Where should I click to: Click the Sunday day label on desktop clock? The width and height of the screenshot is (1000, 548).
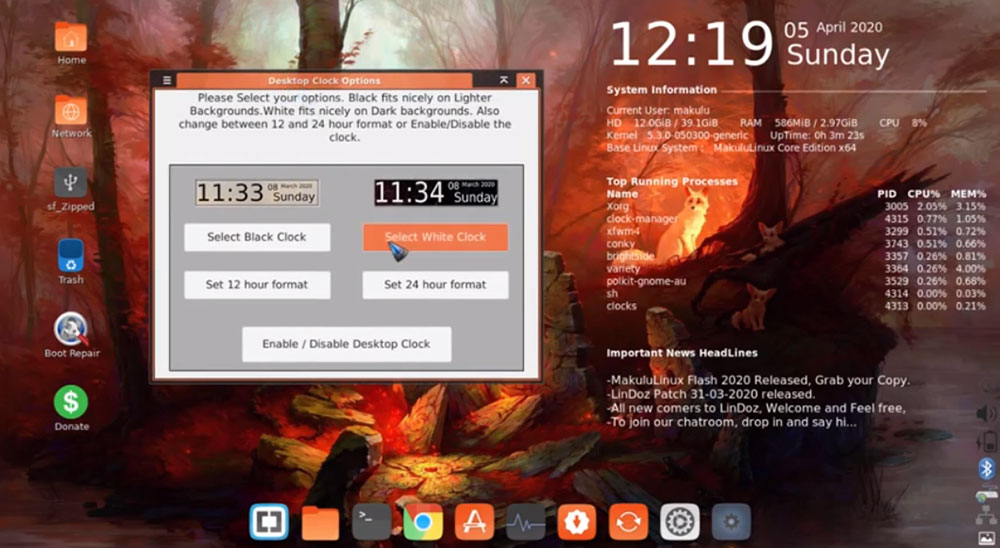point(837,54)
